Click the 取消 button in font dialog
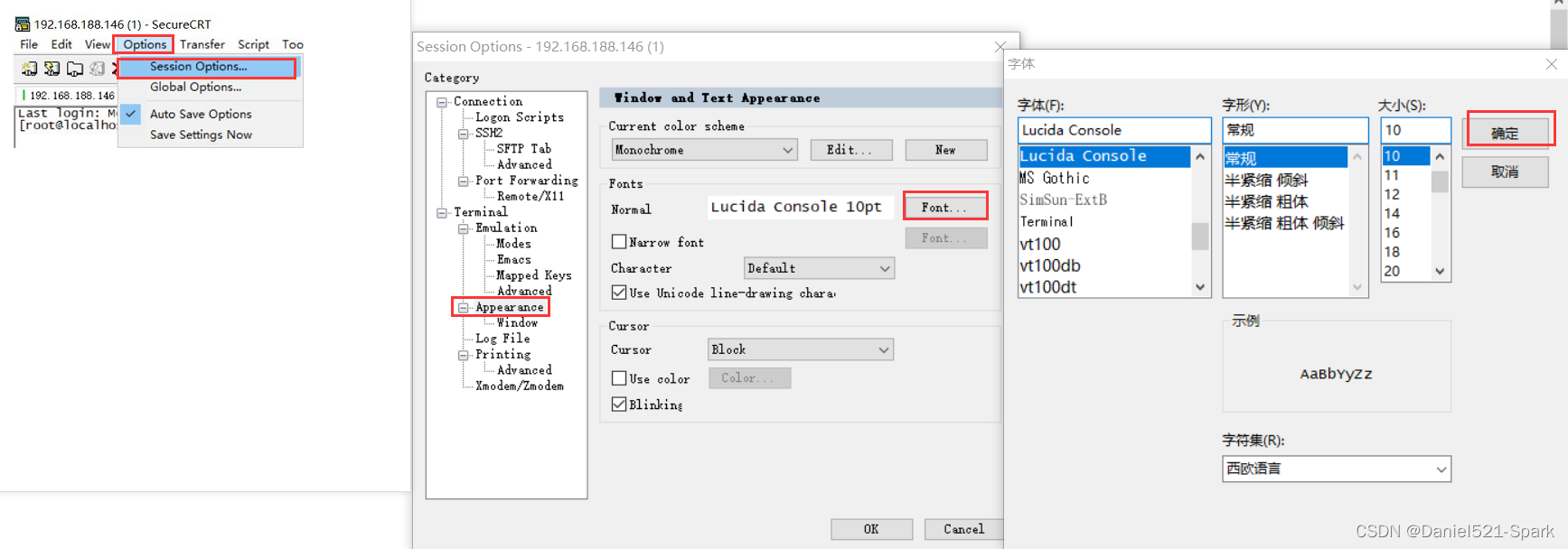The image size is (1568, 549). click(1507, 172)
